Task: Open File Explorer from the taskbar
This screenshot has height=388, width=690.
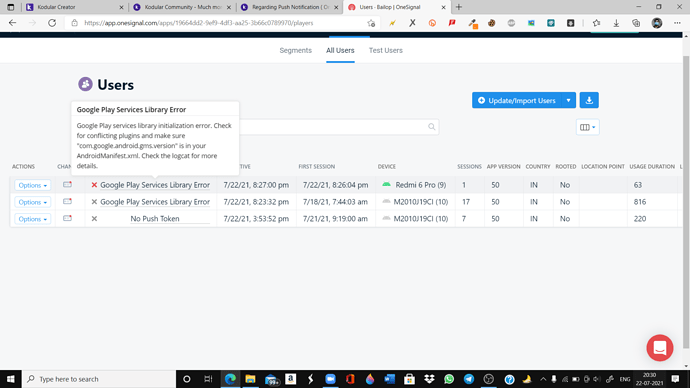Action: pyautogui.click(x=250, y=379)
